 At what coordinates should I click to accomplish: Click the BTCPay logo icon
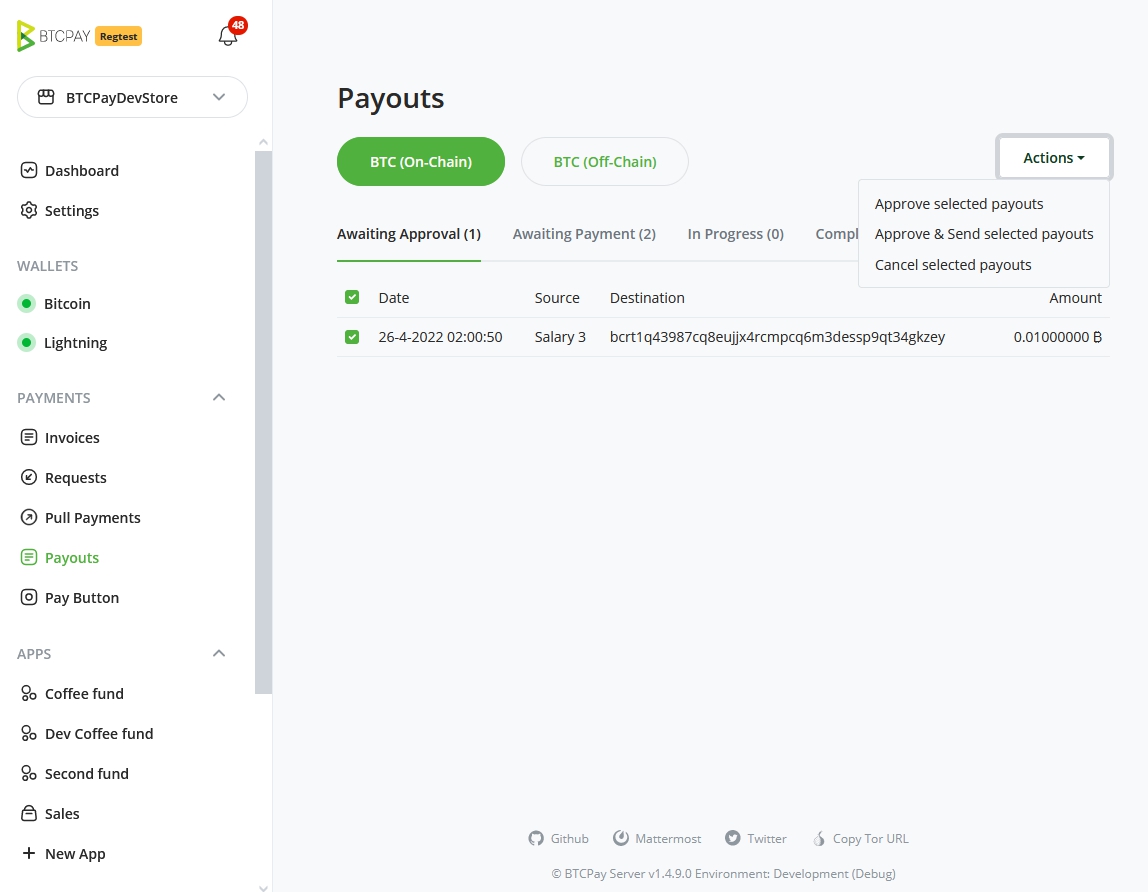[26, 36]
